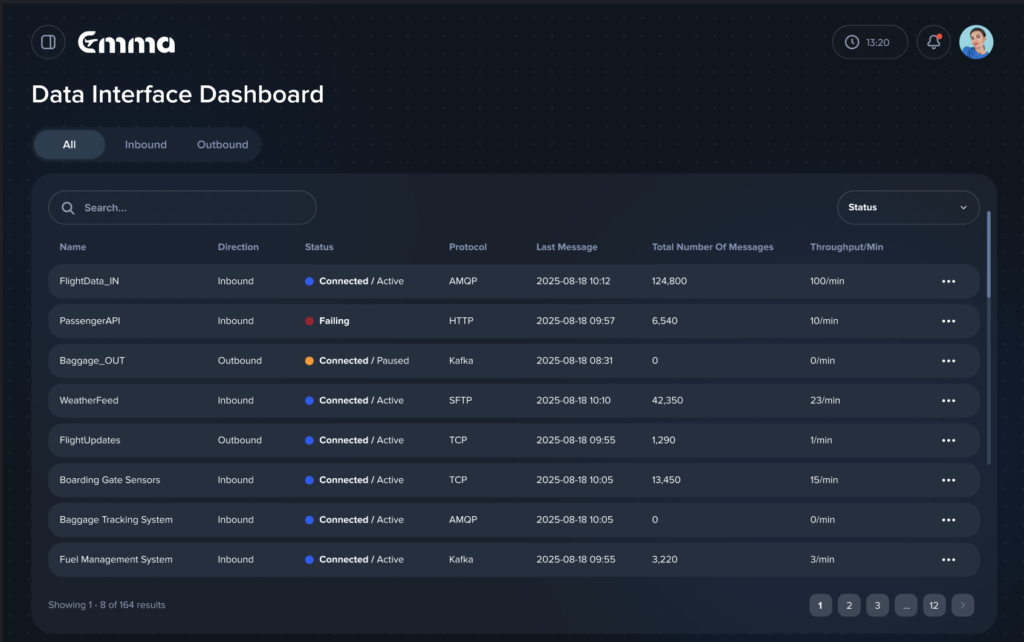Sort by the Throughput/Min column header
1024x642 pixels.
846,247
